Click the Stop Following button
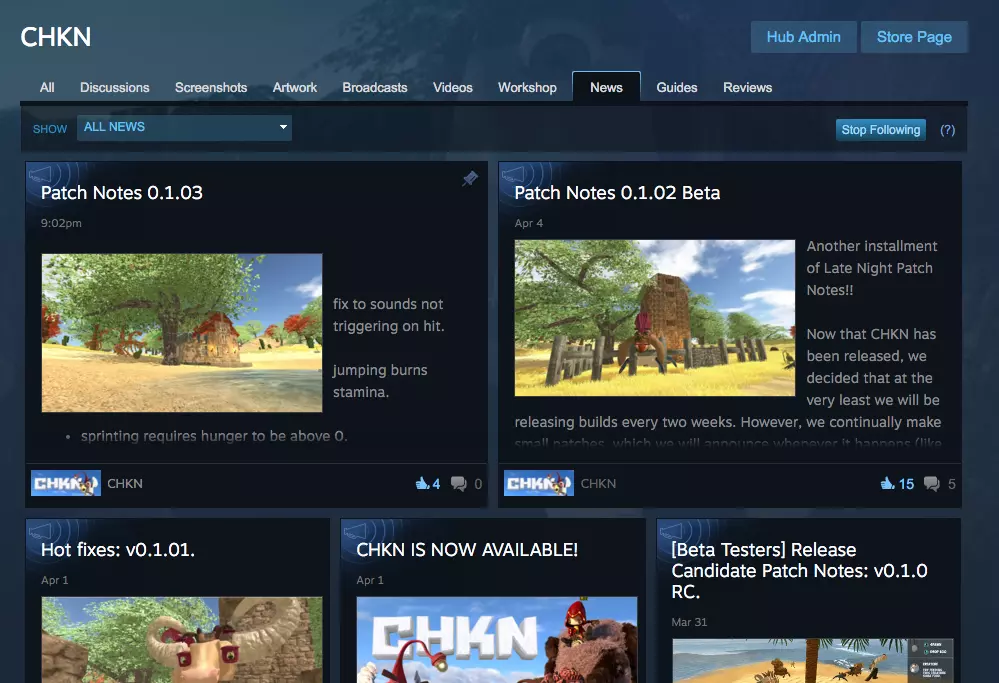This screenshot has width=999, height=683. point(880,130)
